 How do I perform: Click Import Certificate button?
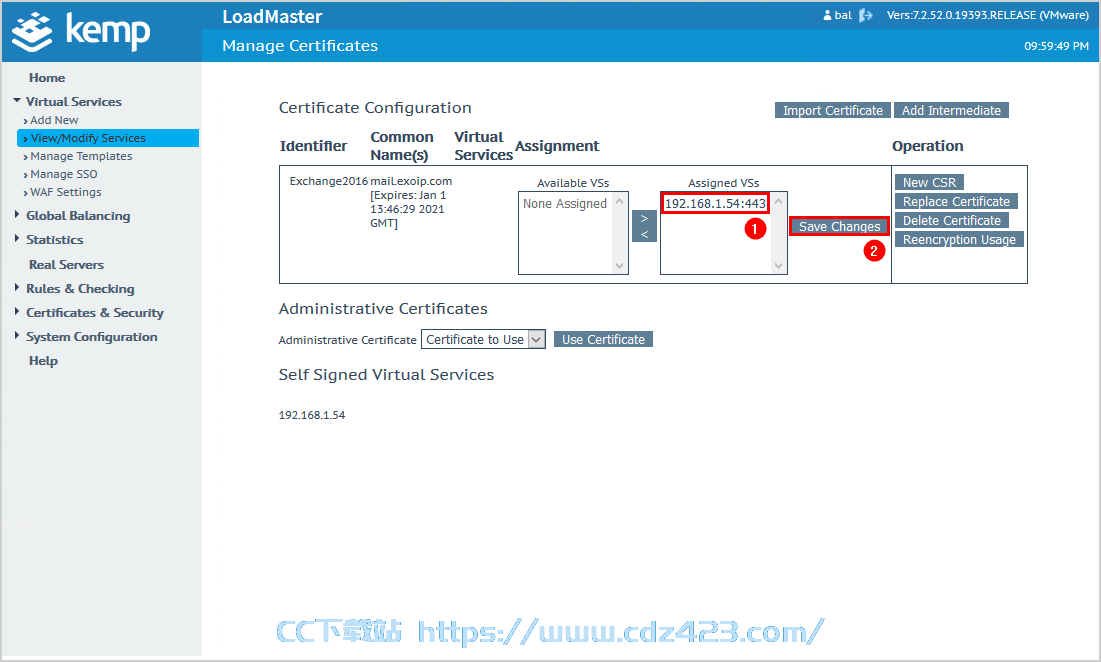(833, 110)
